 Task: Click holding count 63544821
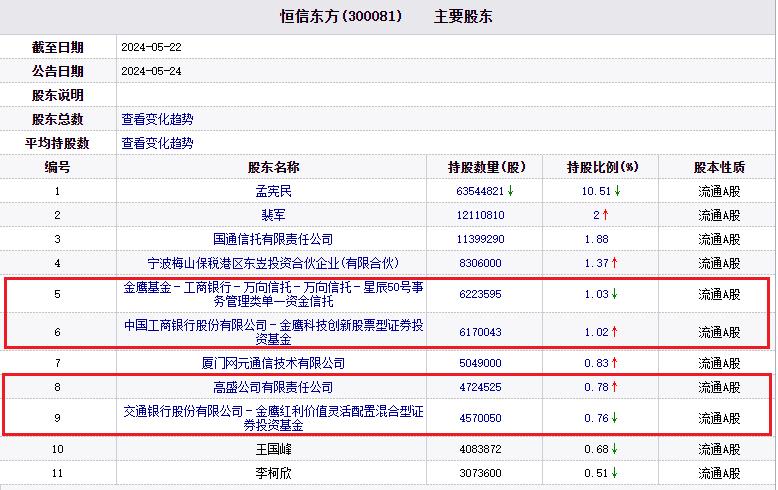pos(480,191)
